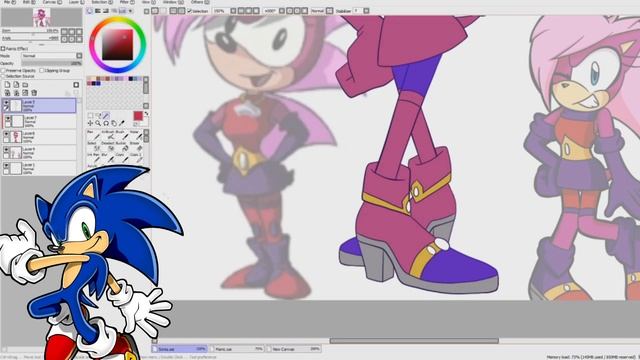This screenshot has height=360, width=640.
Task: Switch to the Sonia.sai canvas tab
Action: [179, 349]
